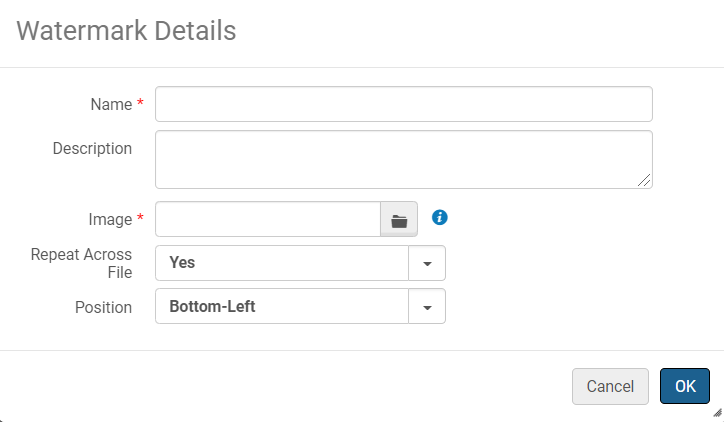
Task: Open the image file browser folder icon
Action: (x=399, y=220)
